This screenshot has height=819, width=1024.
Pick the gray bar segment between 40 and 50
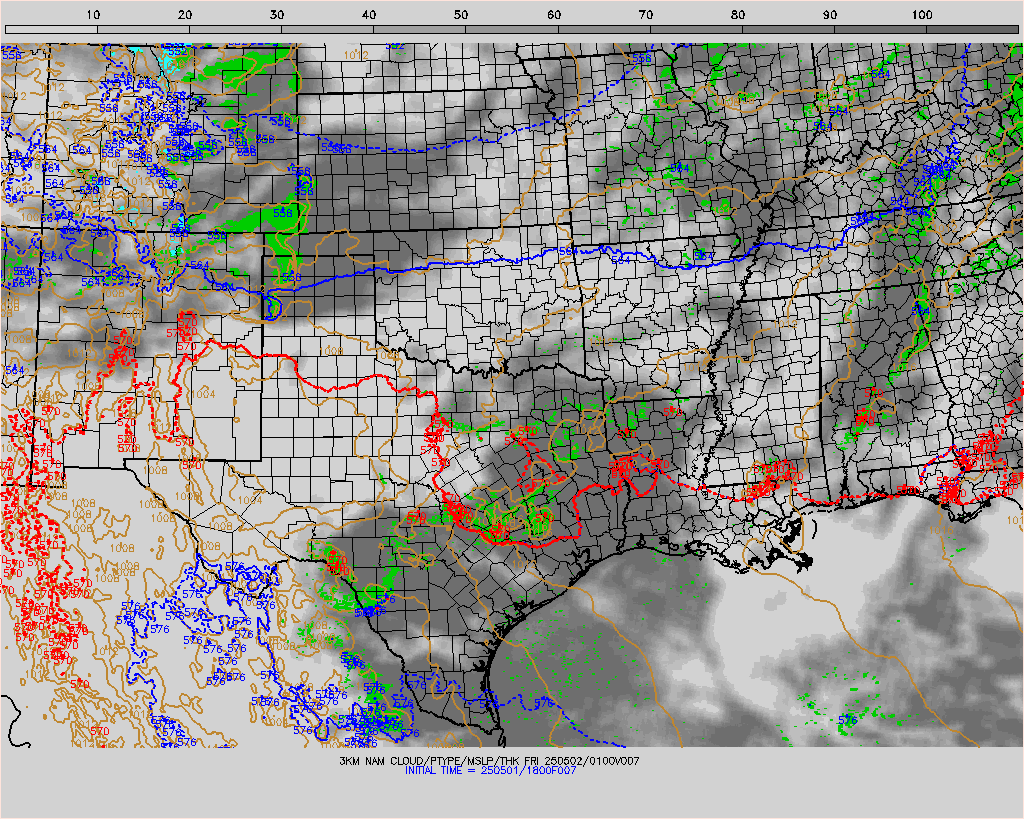(x=420, y=29)
